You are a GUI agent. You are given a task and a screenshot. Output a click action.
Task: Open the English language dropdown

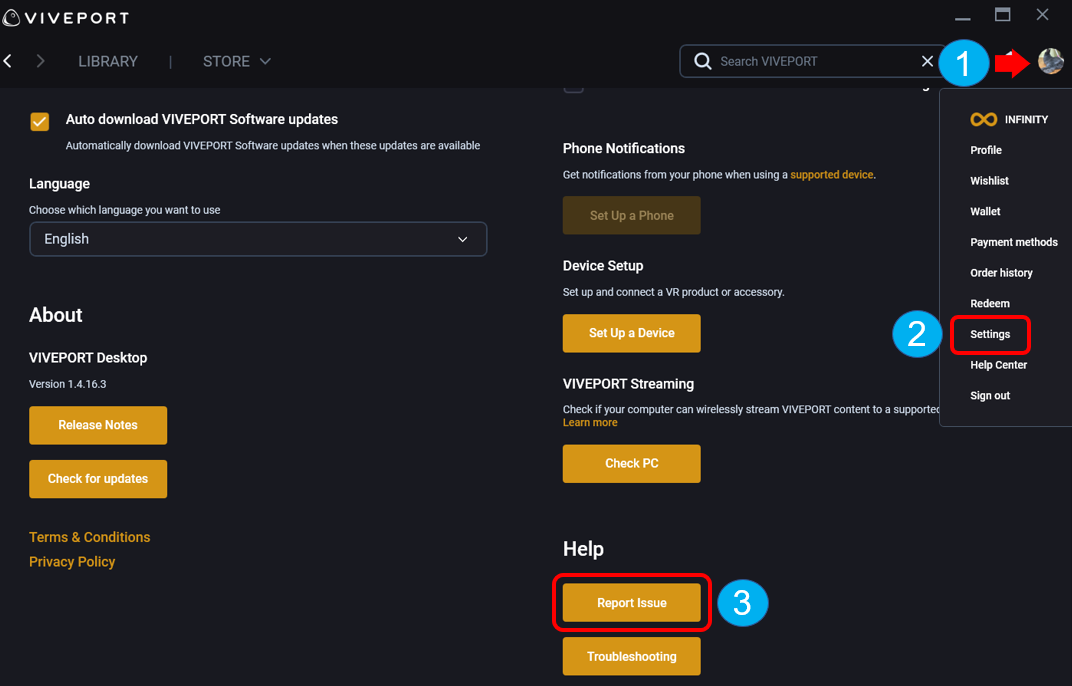(258, 239)
